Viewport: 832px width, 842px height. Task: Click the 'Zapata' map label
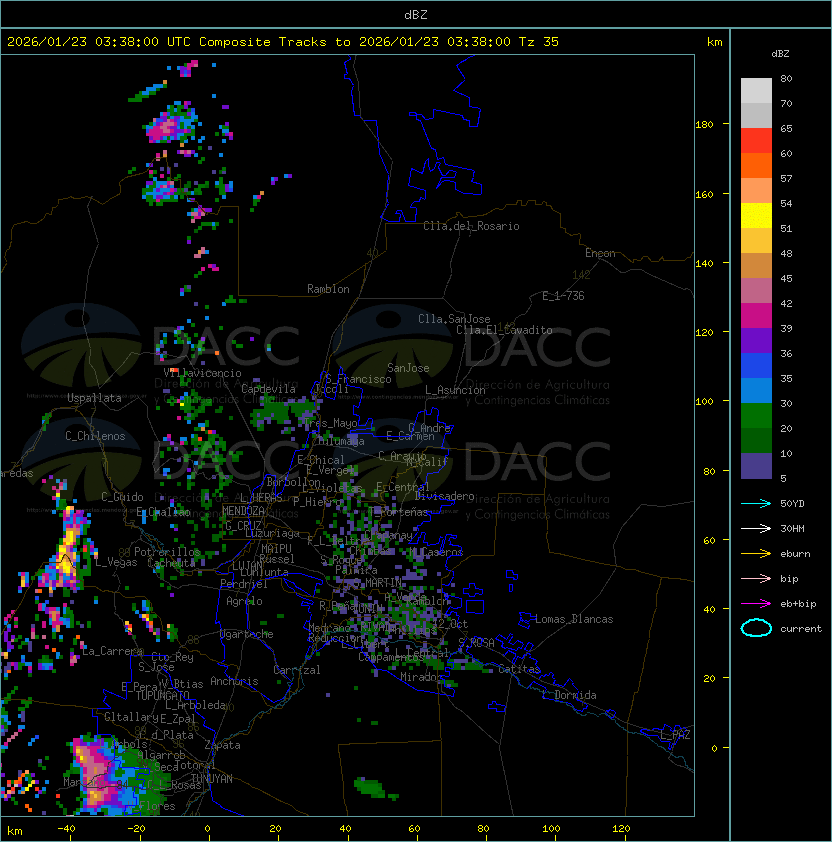pyautogui.click(x=222, y=745)
